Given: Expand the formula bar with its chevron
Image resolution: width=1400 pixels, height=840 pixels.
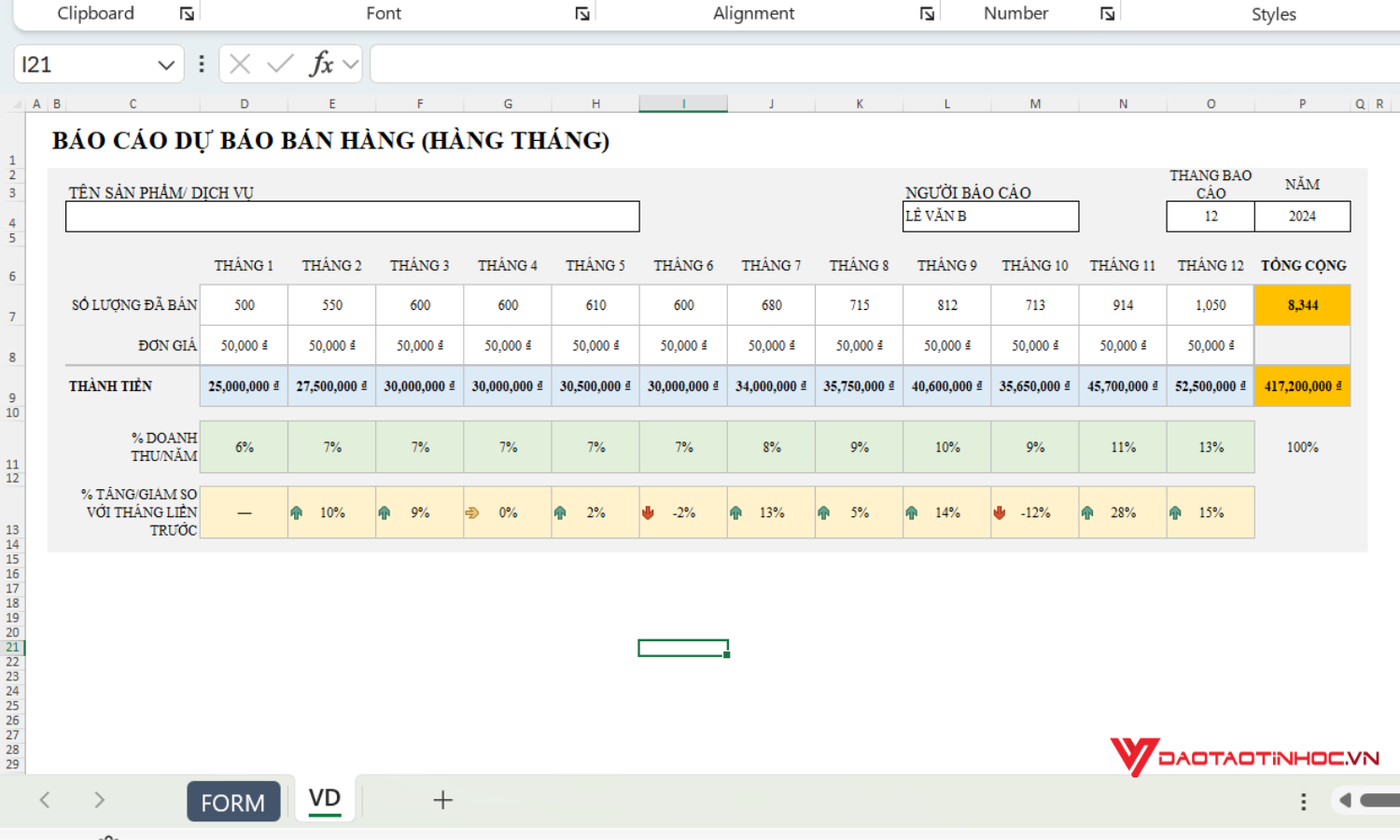Looking at the screenshot, I should point(350,63).
